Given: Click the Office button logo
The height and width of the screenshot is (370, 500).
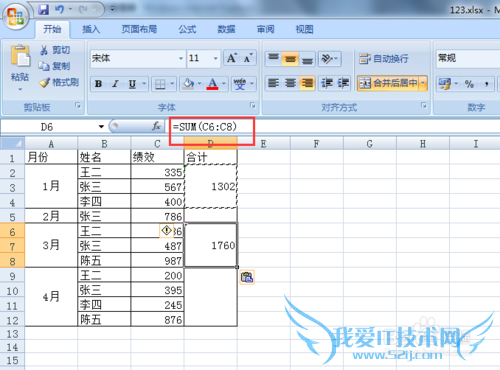Looking at the screenshot, I should tap(16, 16).
